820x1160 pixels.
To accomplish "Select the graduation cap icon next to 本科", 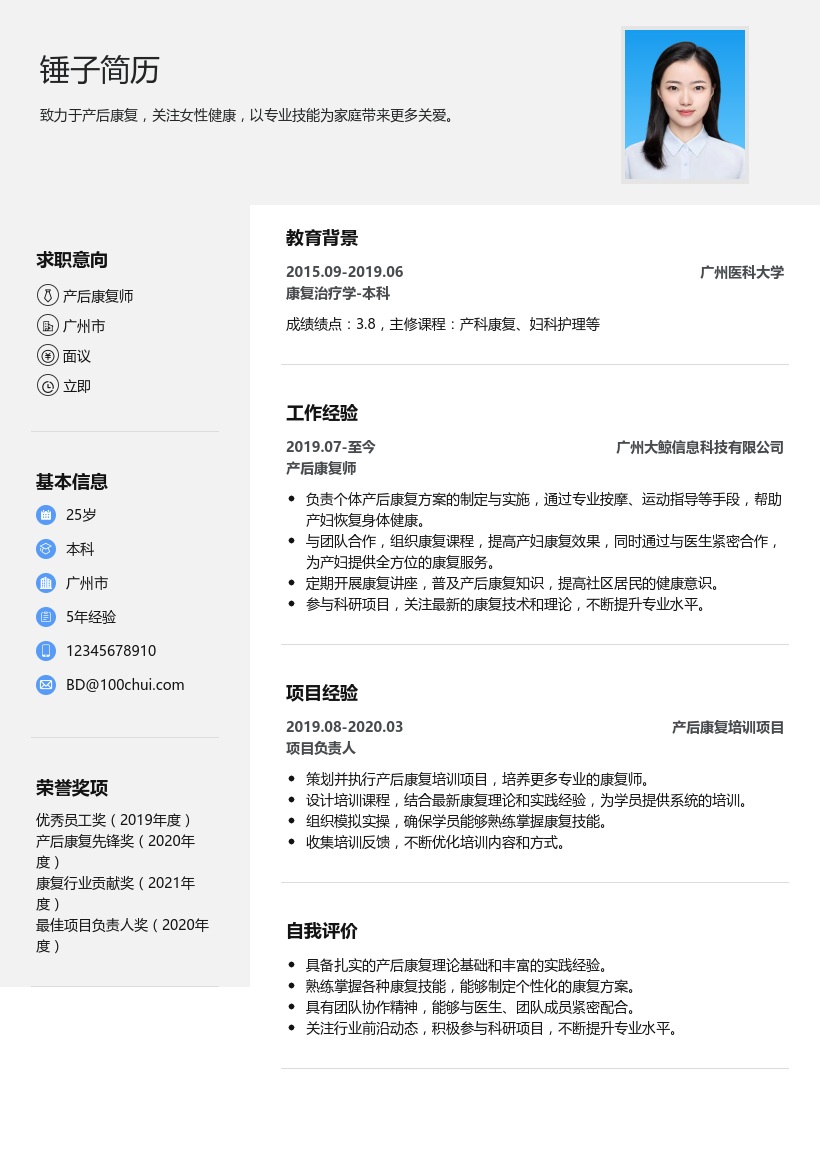I will tap(46, 549).
